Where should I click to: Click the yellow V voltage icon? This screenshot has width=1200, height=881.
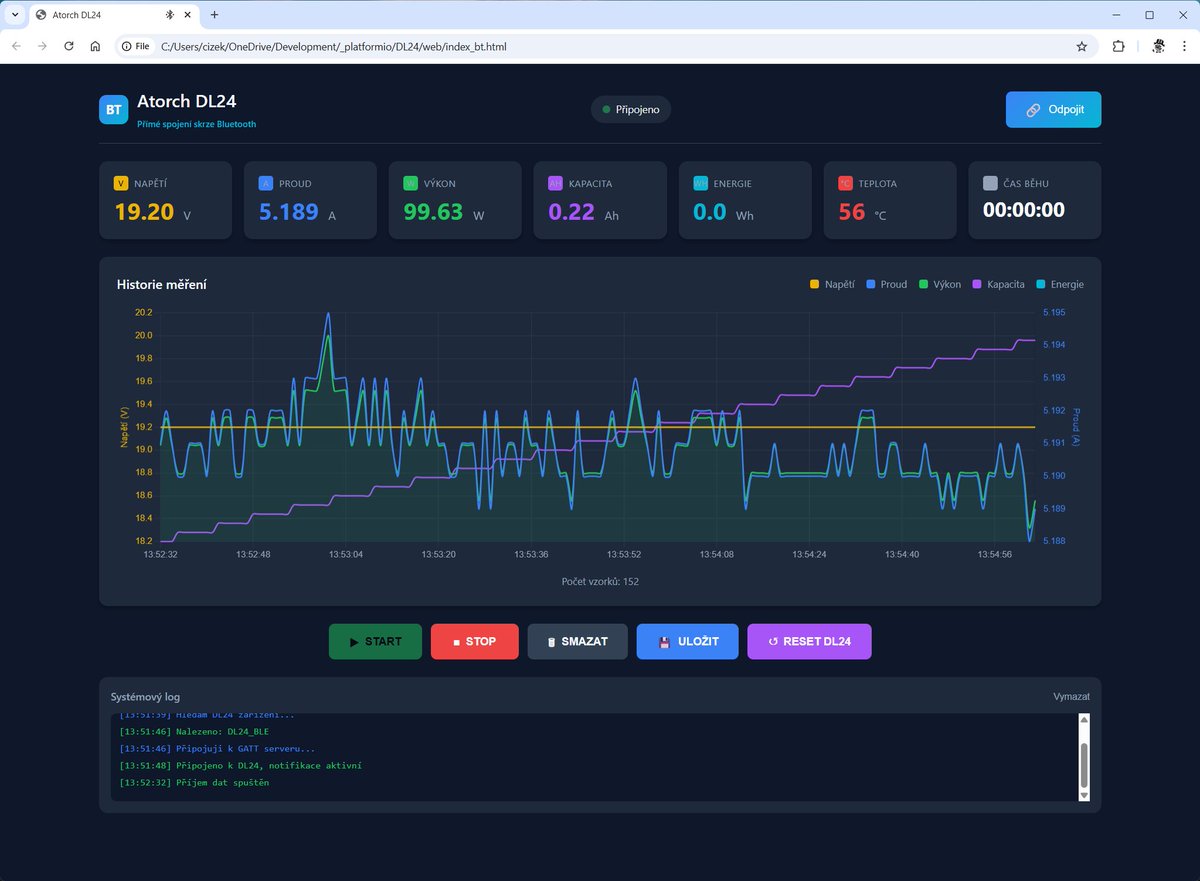(x=121, y=184)
